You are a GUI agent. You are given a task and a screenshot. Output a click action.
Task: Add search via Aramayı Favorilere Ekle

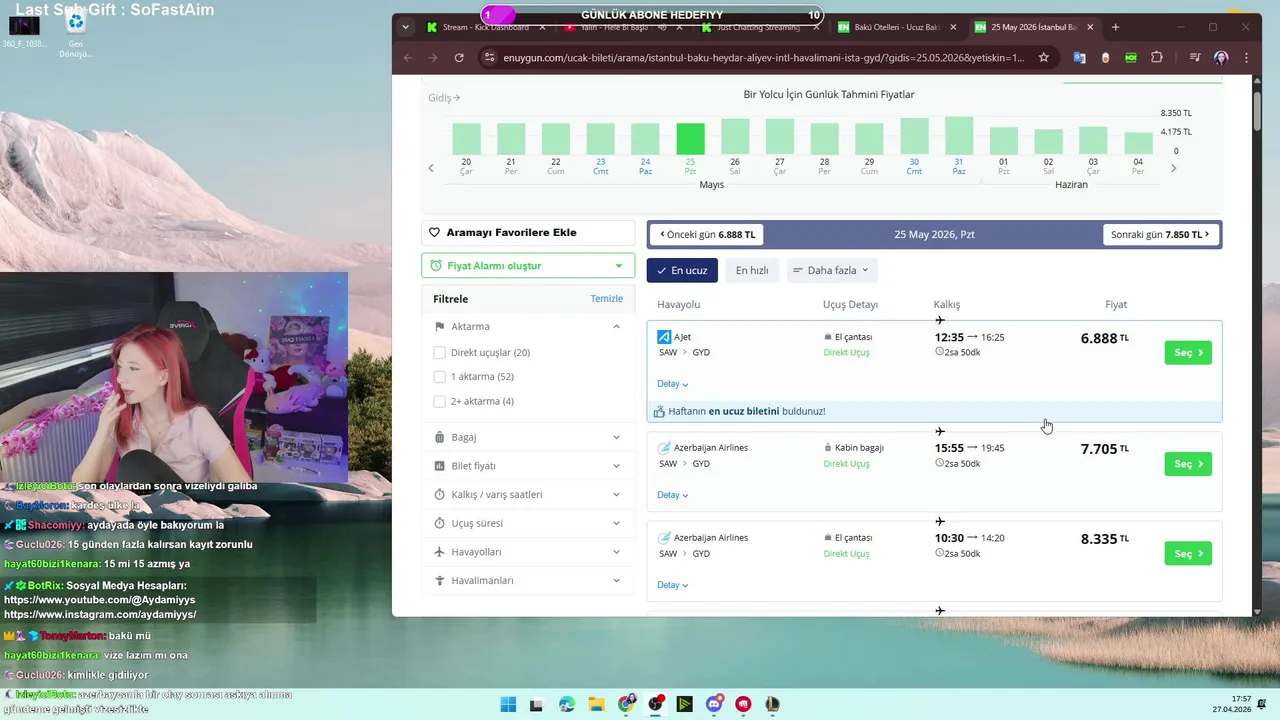coord(528,233)
